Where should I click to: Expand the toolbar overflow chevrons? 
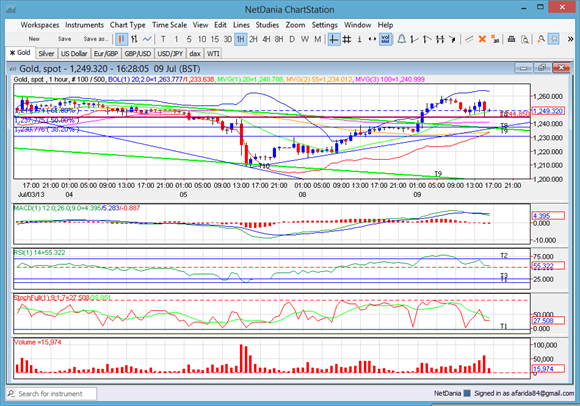pos(570,39)
